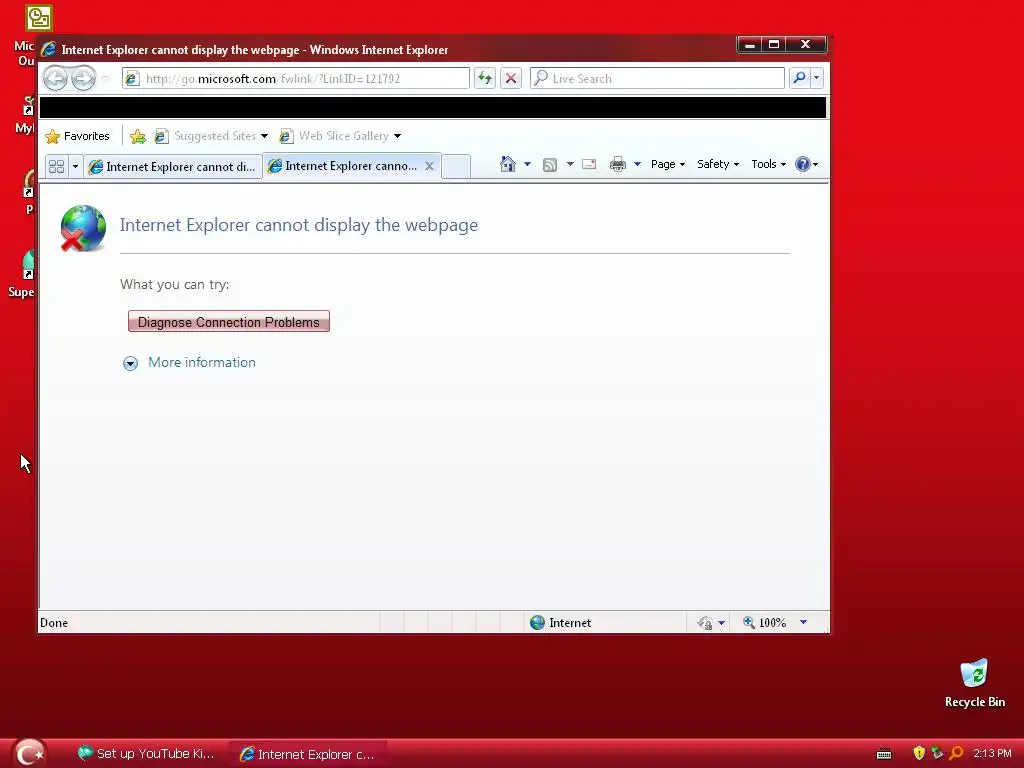Image resolution: width=1024 pixels, height=768 pixels.
Task: Click the Suggested Sites page icon
Action: [161, 136]
